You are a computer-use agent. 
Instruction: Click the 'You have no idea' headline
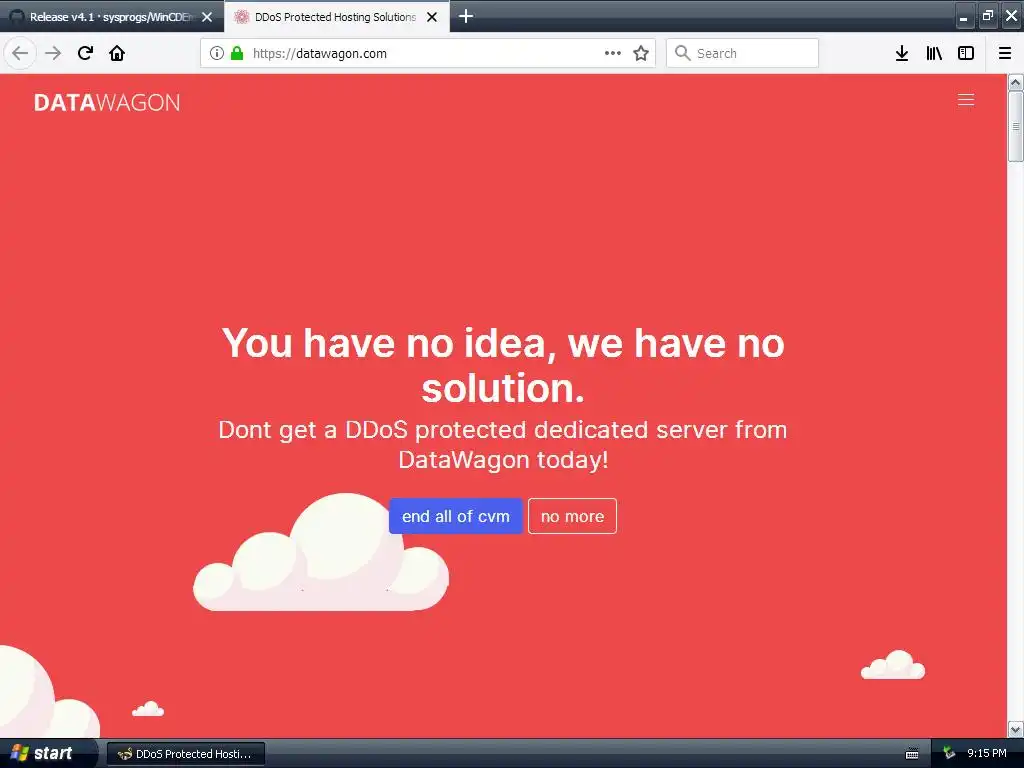pyautogui.click(x=503, y=365)
